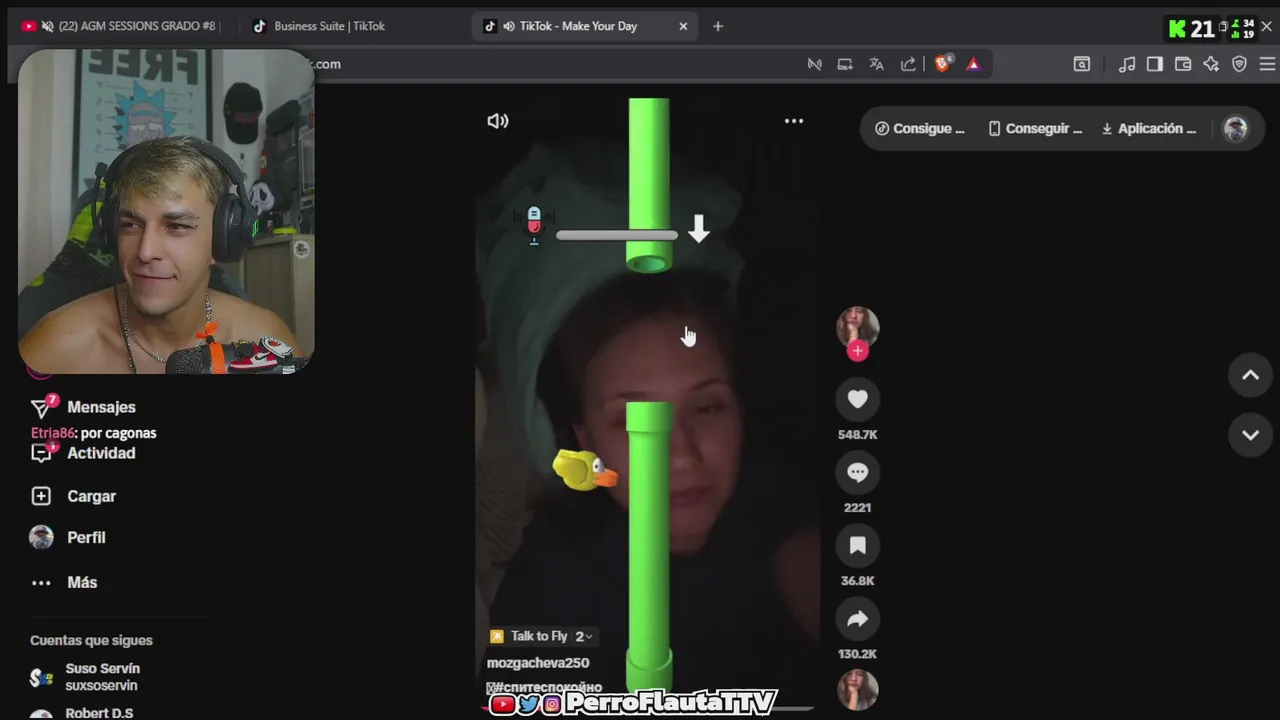Switch to Business Suite | TikTok tab
The width and height of the screenshot is (1280, 720).
[329, 26]
